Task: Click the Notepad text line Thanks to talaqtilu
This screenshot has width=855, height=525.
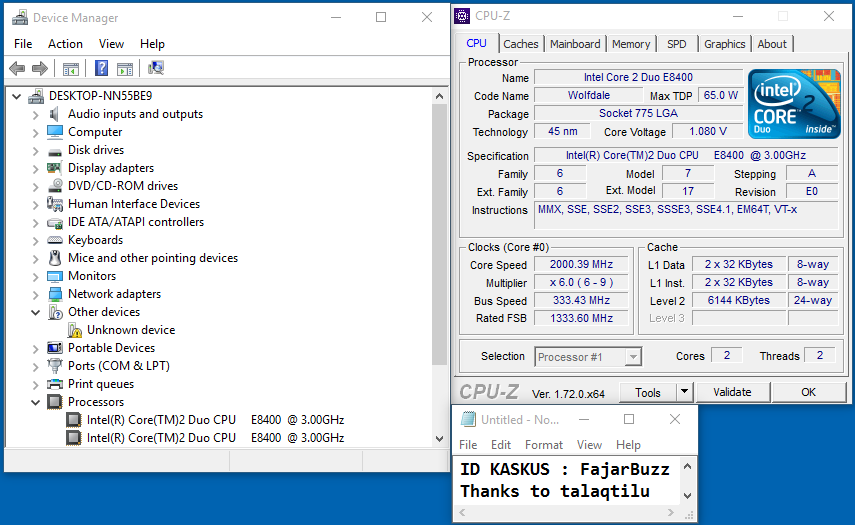Action: [555, 491]
